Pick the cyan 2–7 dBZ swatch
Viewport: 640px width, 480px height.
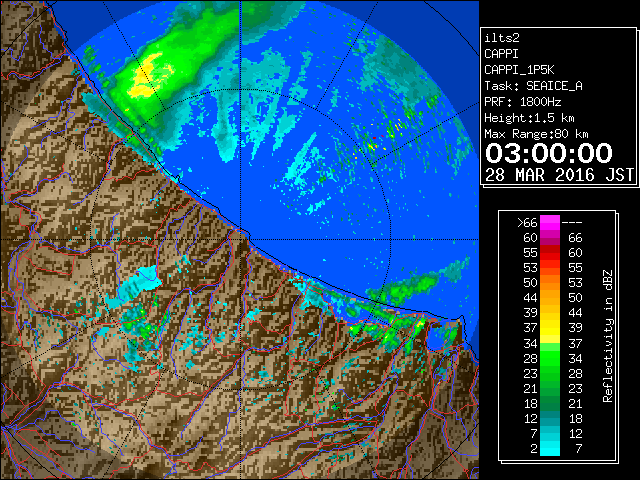550,448
